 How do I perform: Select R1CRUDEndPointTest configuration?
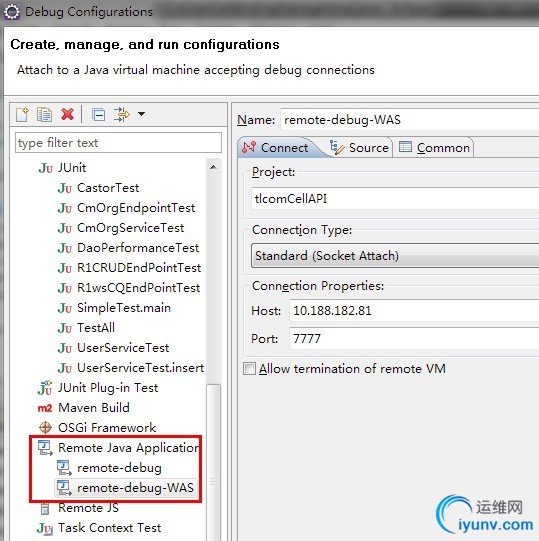point(139,268)
